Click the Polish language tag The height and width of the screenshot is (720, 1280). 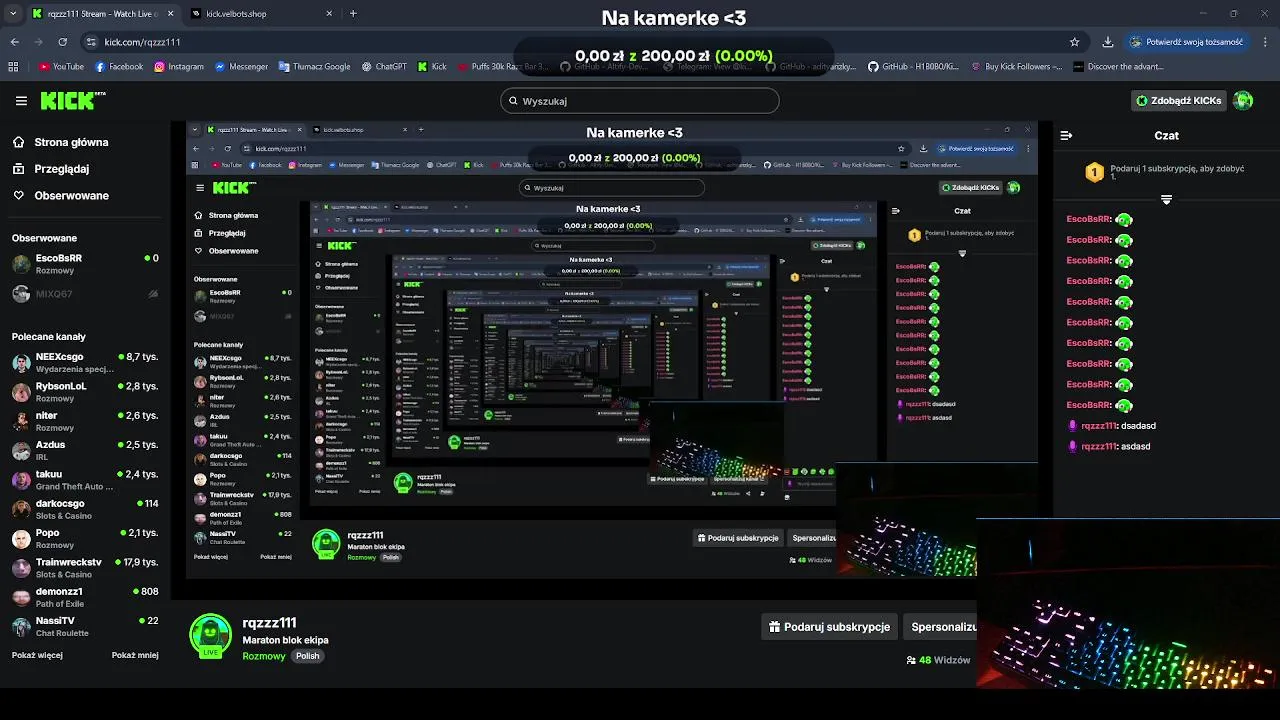pos(308,656)
